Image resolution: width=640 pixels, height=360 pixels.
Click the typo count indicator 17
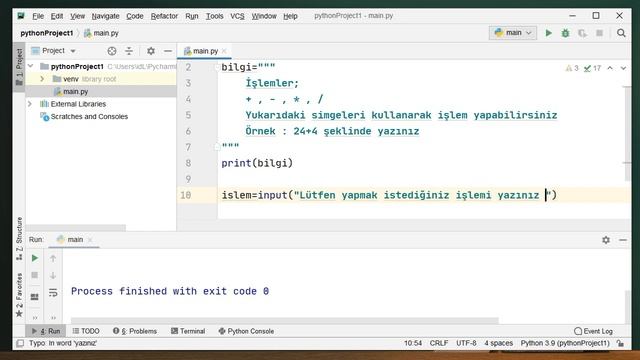point(592,68)
